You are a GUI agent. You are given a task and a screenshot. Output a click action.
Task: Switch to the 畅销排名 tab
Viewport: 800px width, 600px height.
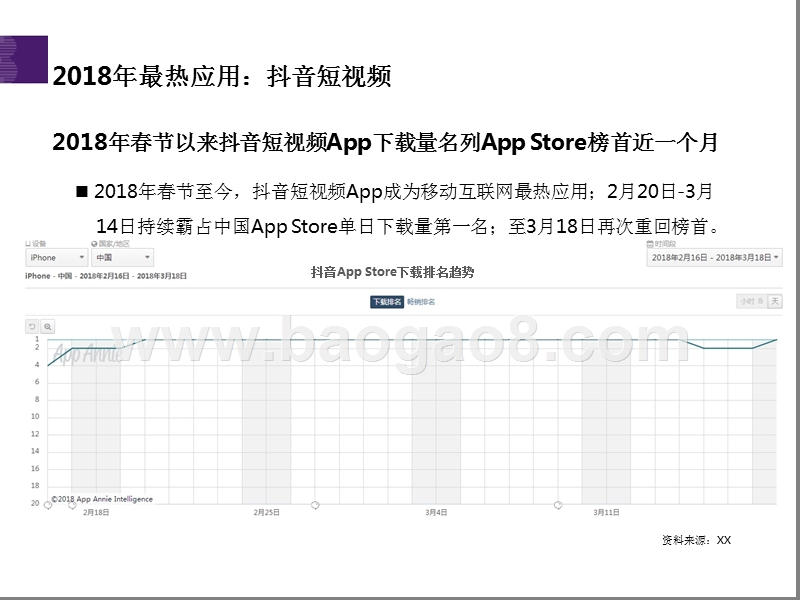tap(421, 302)
